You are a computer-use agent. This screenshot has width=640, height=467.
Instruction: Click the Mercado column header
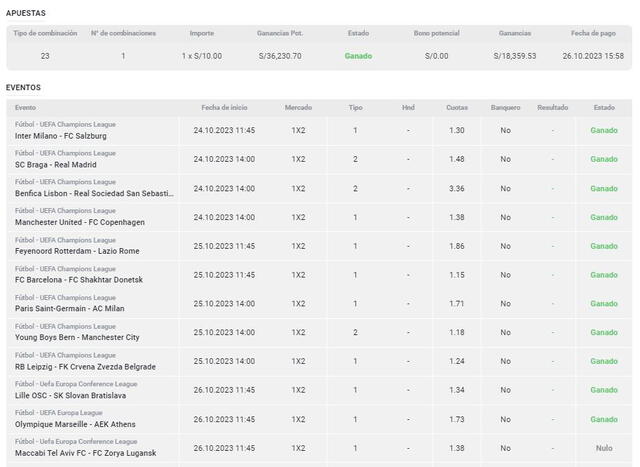click(298, 107)
